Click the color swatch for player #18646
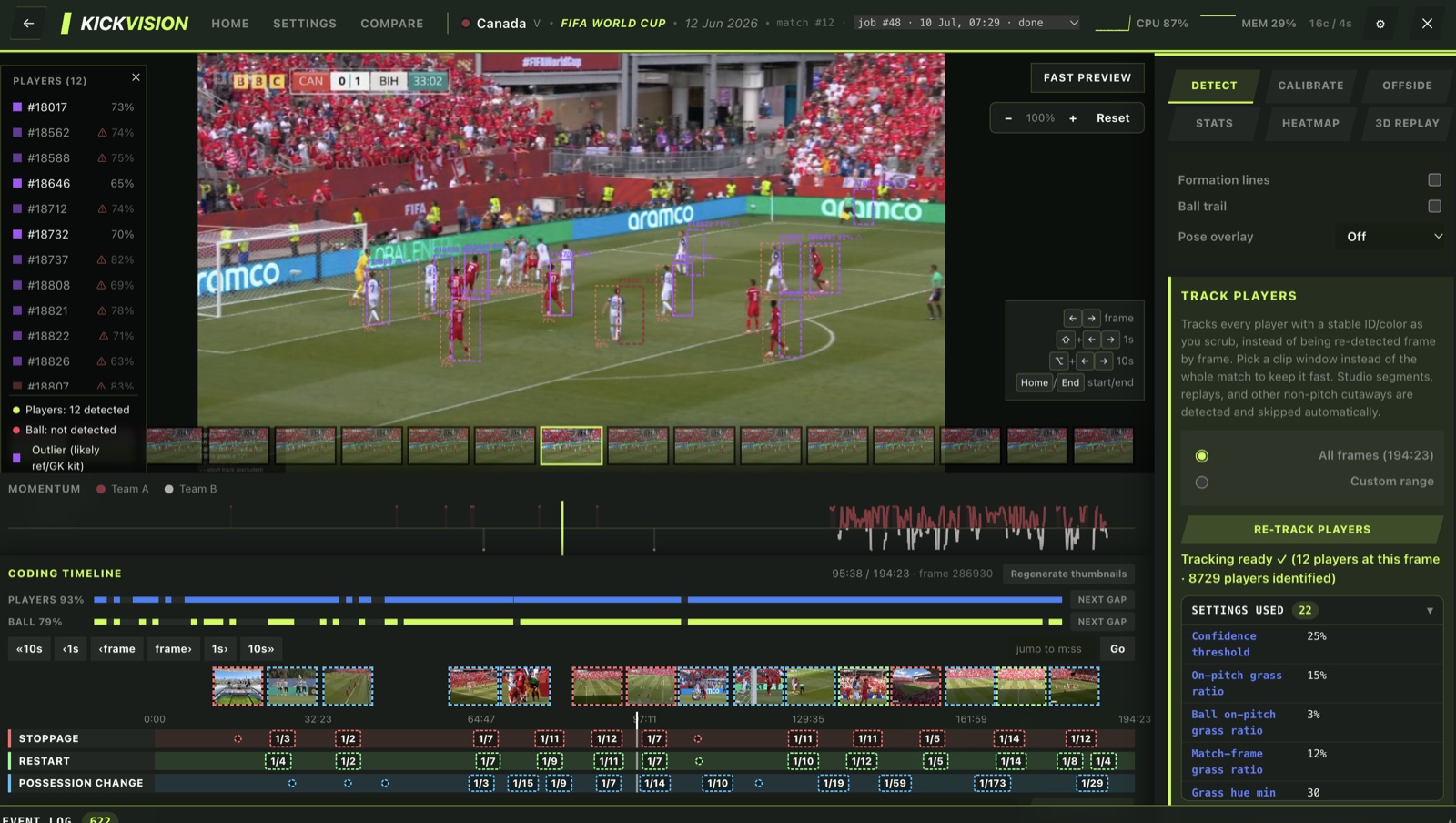 [17, 184]
